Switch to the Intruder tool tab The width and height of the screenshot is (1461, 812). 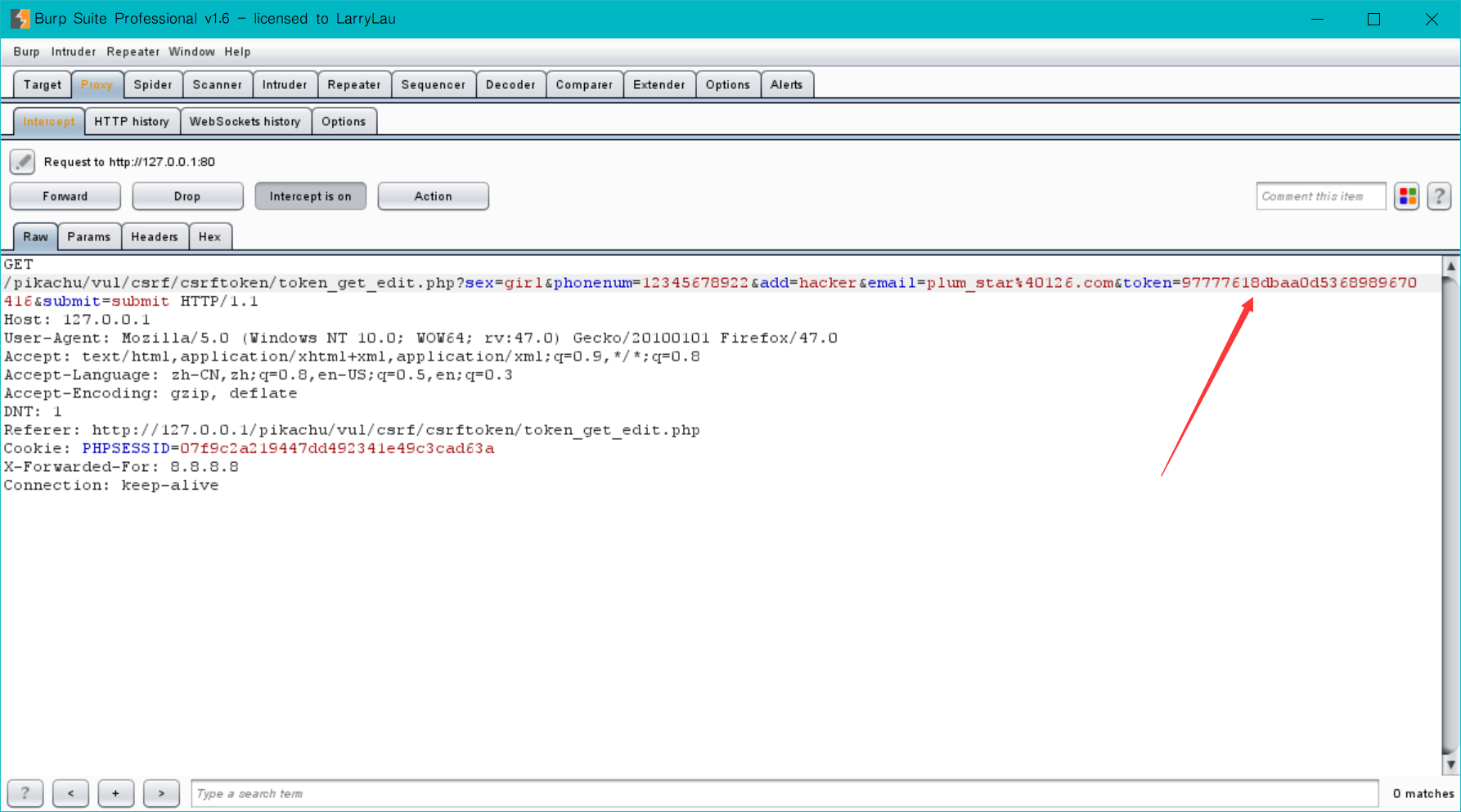[285, 85]
